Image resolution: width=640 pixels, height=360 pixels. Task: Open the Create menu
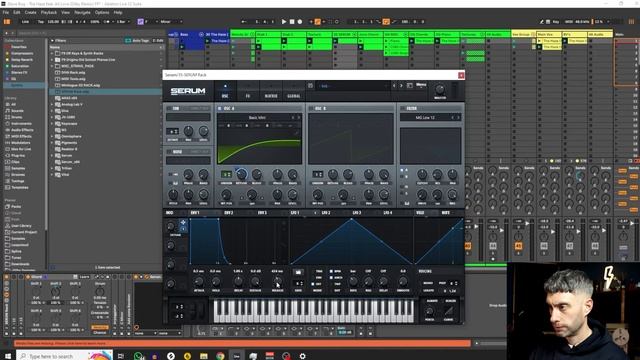point(30,13)
